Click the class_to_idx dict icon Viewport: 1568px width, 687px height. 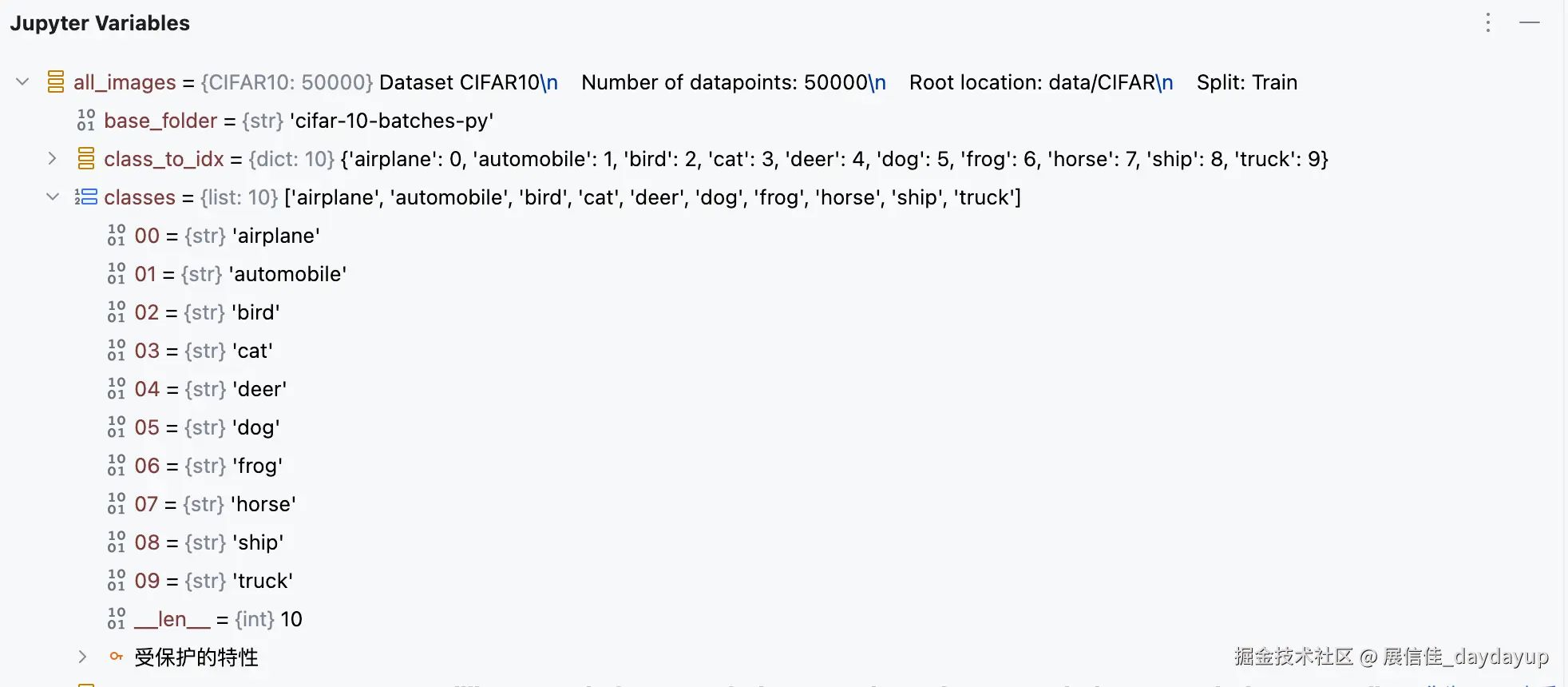(x=86, y=159)
